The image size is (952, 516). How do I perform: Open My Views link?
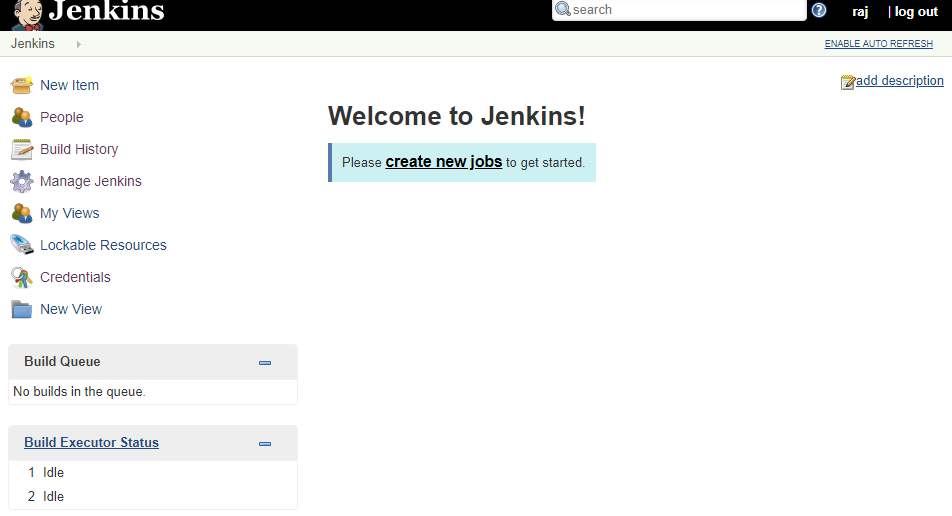coord(70,214)
